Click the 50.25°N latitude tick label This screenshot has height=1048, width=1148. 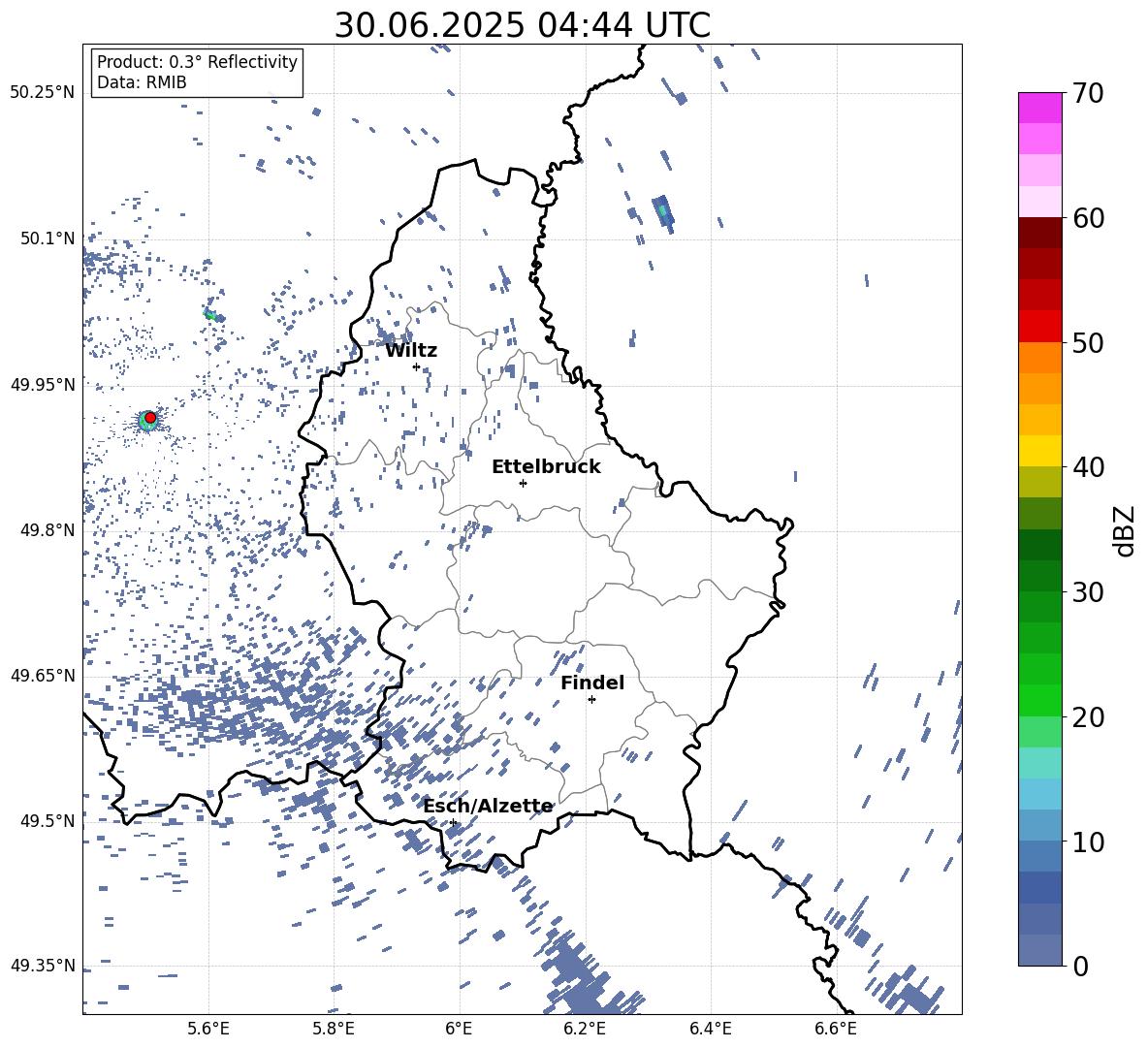[x=43, y=93]
